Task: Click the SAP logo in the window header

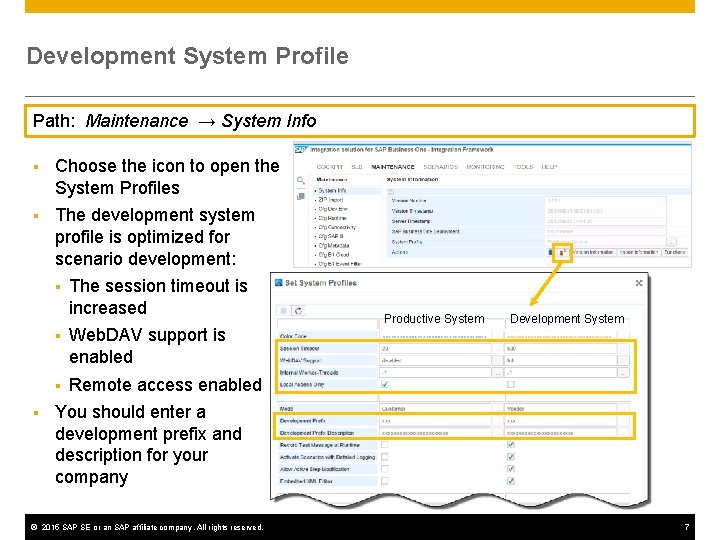Action: click(301, 150)
